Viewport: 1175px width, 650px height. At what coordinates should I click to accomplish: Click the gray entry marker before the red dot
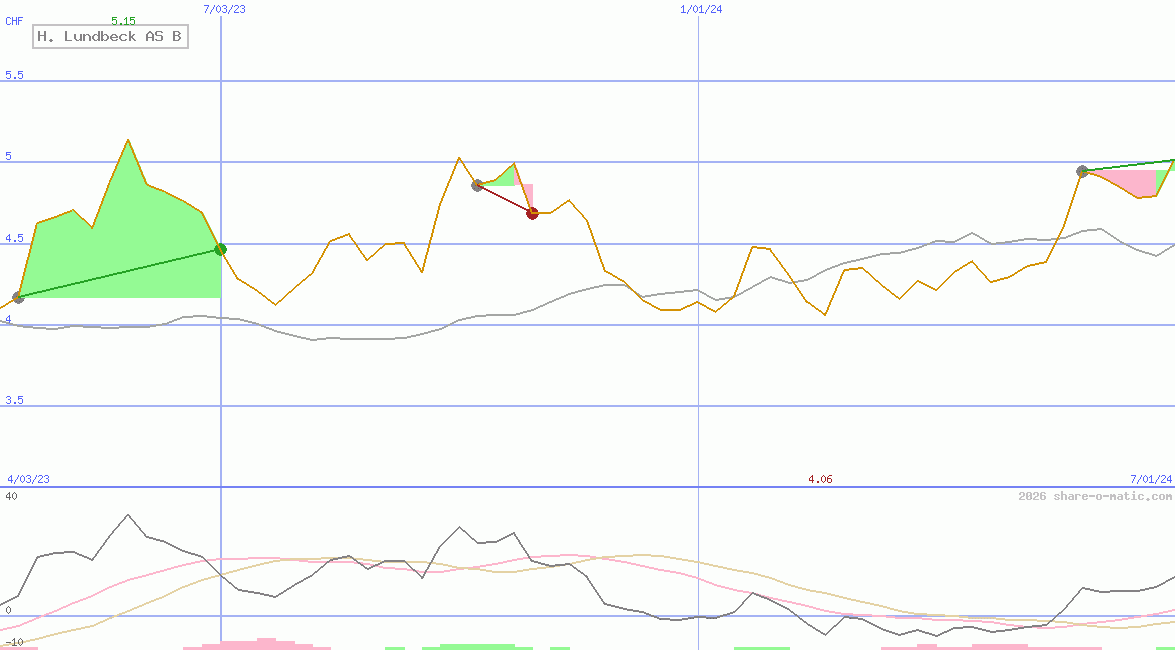[x=477, y=185]
